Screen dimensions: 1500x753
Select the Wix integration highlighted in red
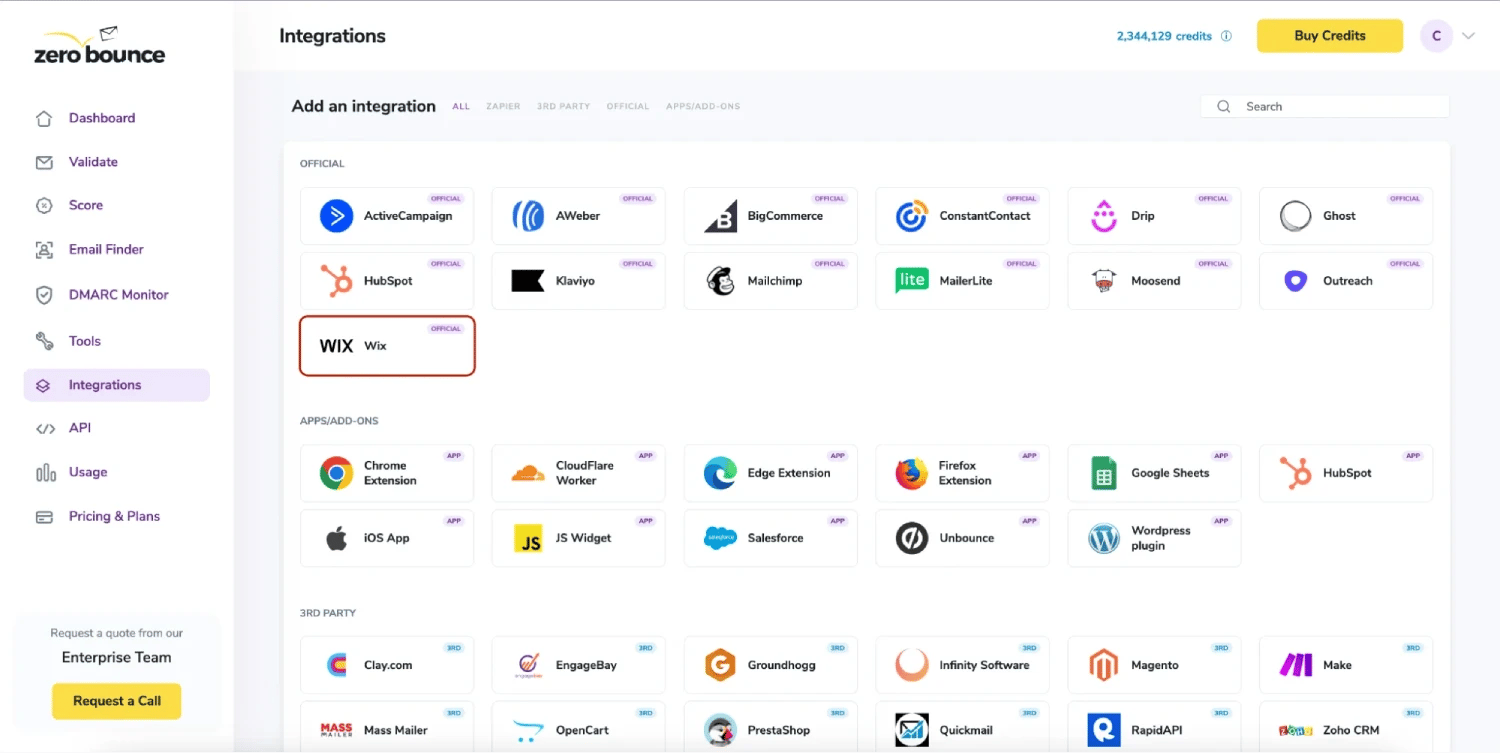386,346
